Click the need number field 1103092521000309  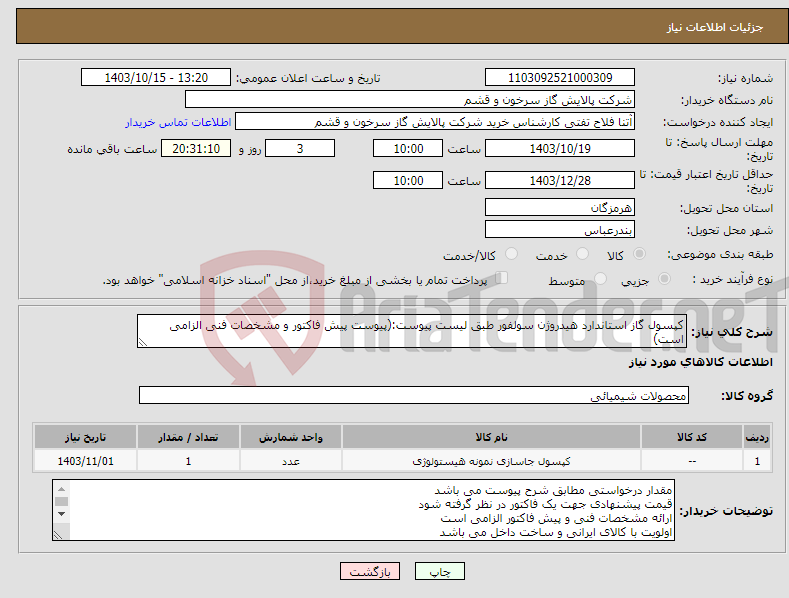click(560, 78)
